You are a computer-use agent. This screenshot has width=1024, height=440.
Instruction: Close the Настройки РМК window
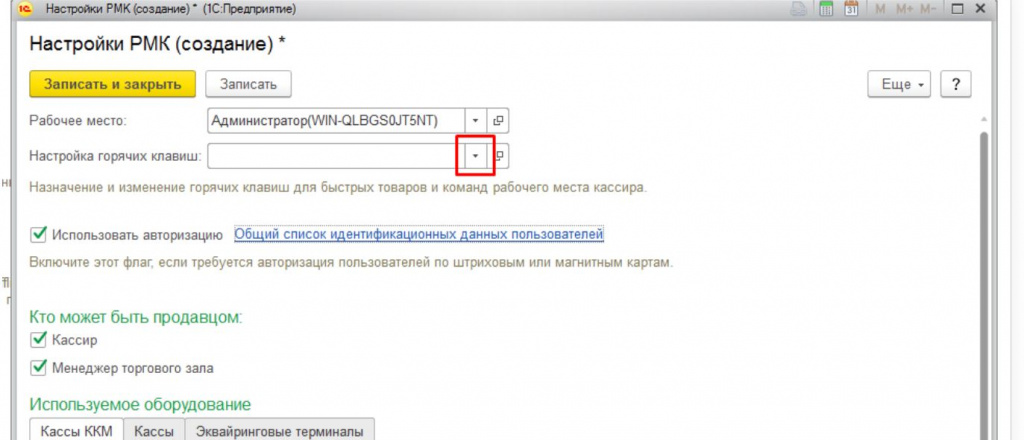coord(980,9)
